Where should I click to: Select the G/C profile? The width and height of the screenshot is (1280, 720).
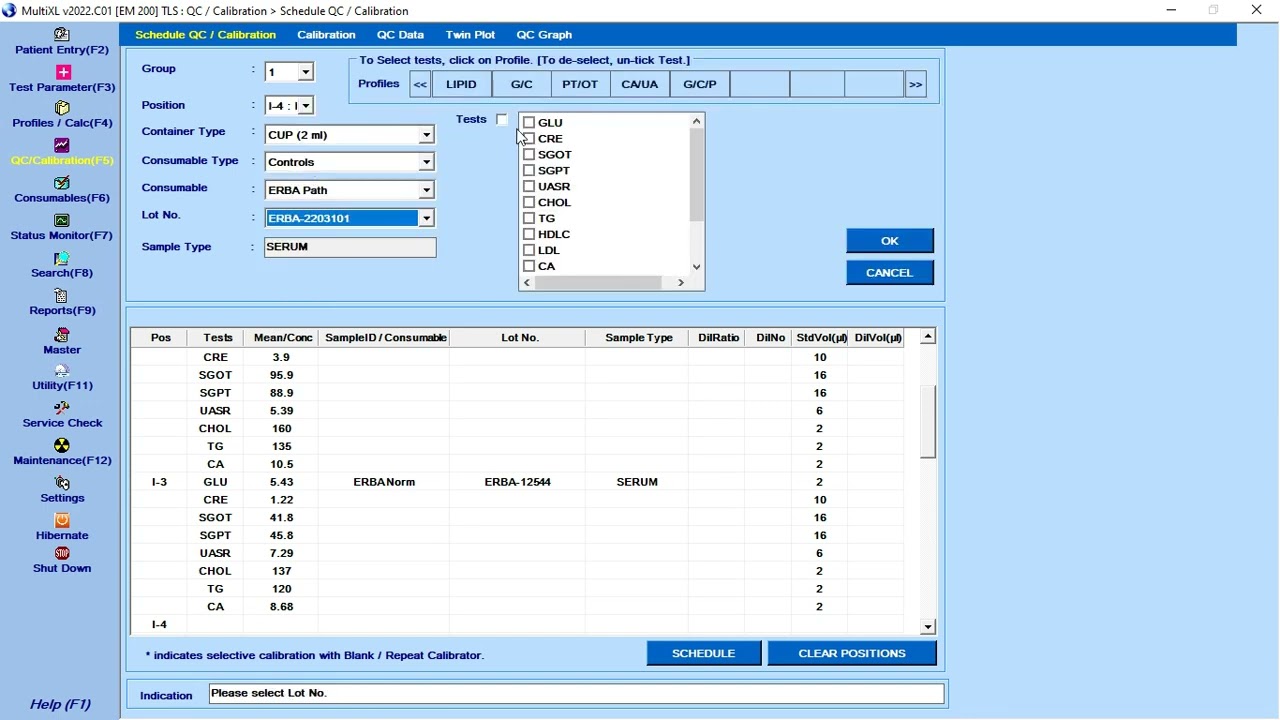click(521, 84)
